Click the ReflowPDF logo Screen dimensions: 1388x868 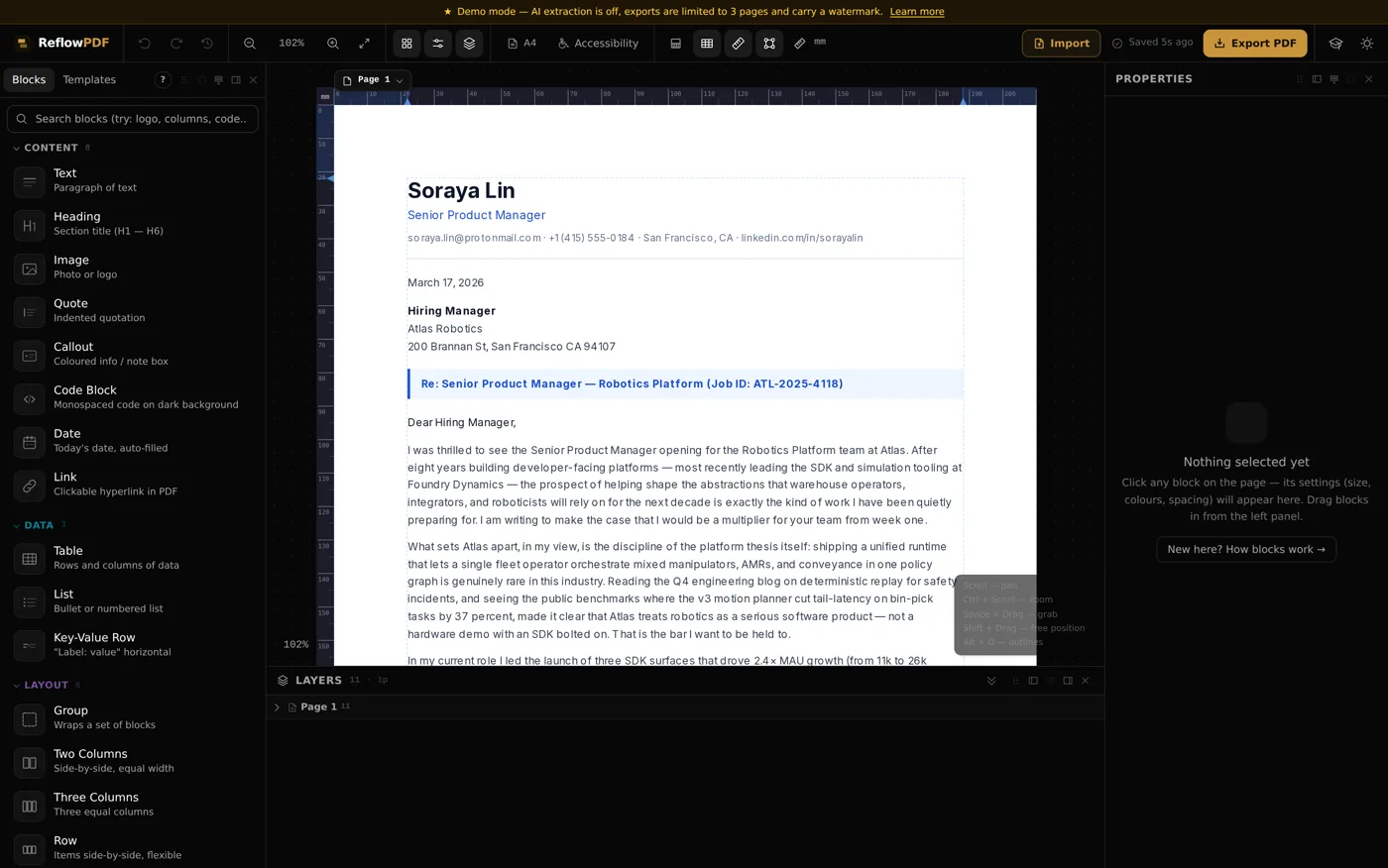(x=62, y=44)
